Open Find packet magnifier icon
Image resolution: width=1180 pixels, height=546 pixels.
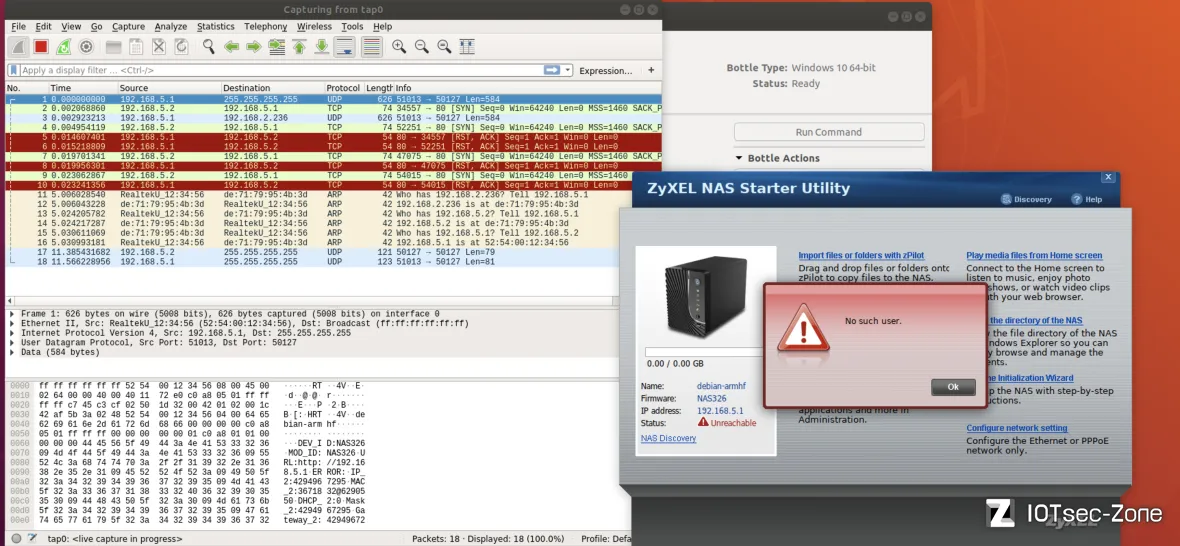click(208, 47)
